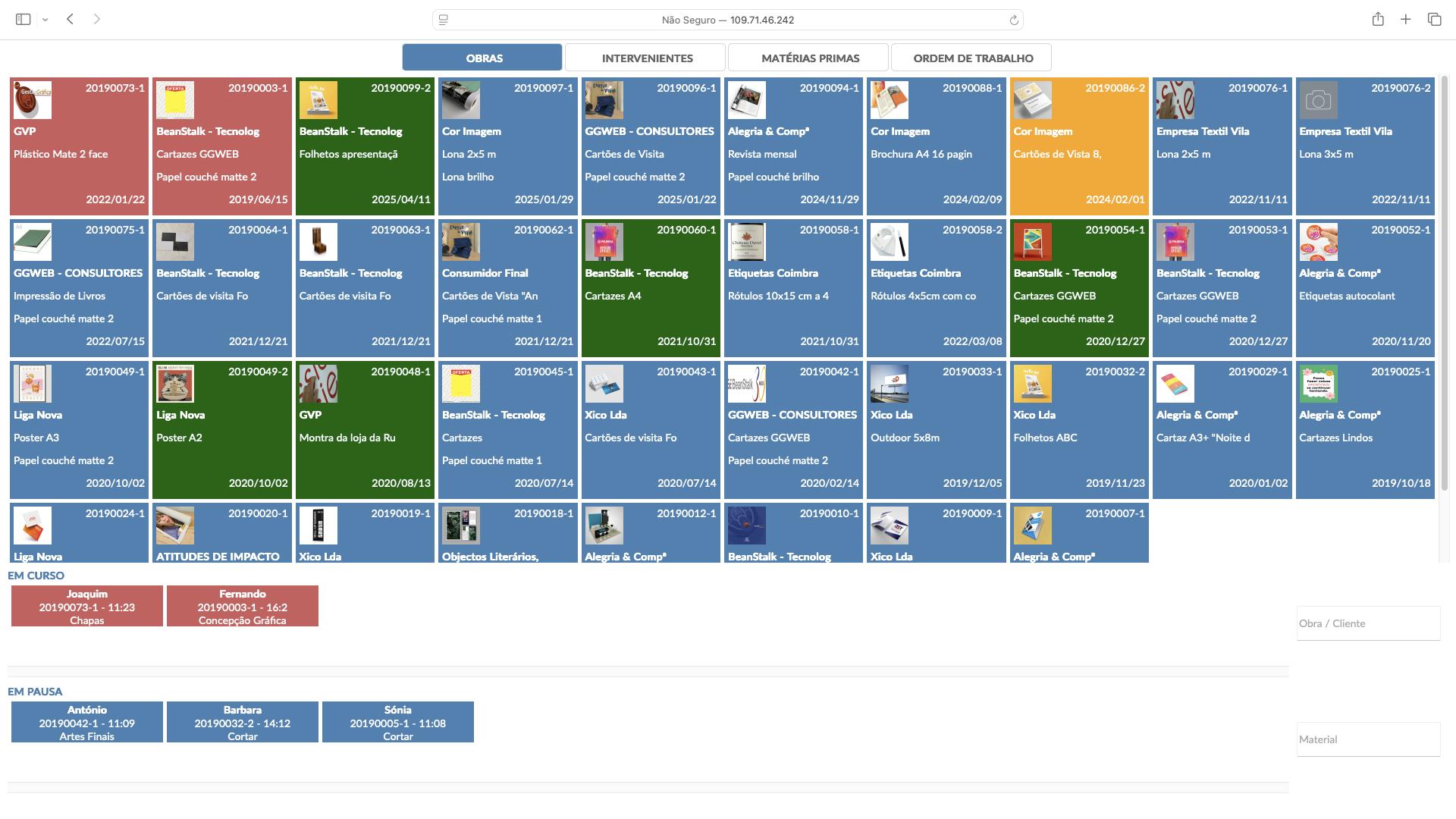Screen dimensions: 1456x819
Task: Go back with the browser back arrow
Action: pos(70,20)
